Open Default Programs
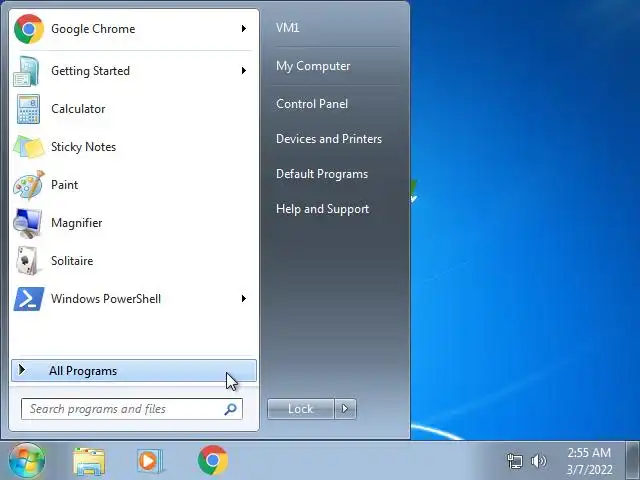The height and width of the screenshot is (480, 640). tap(322, 174)
